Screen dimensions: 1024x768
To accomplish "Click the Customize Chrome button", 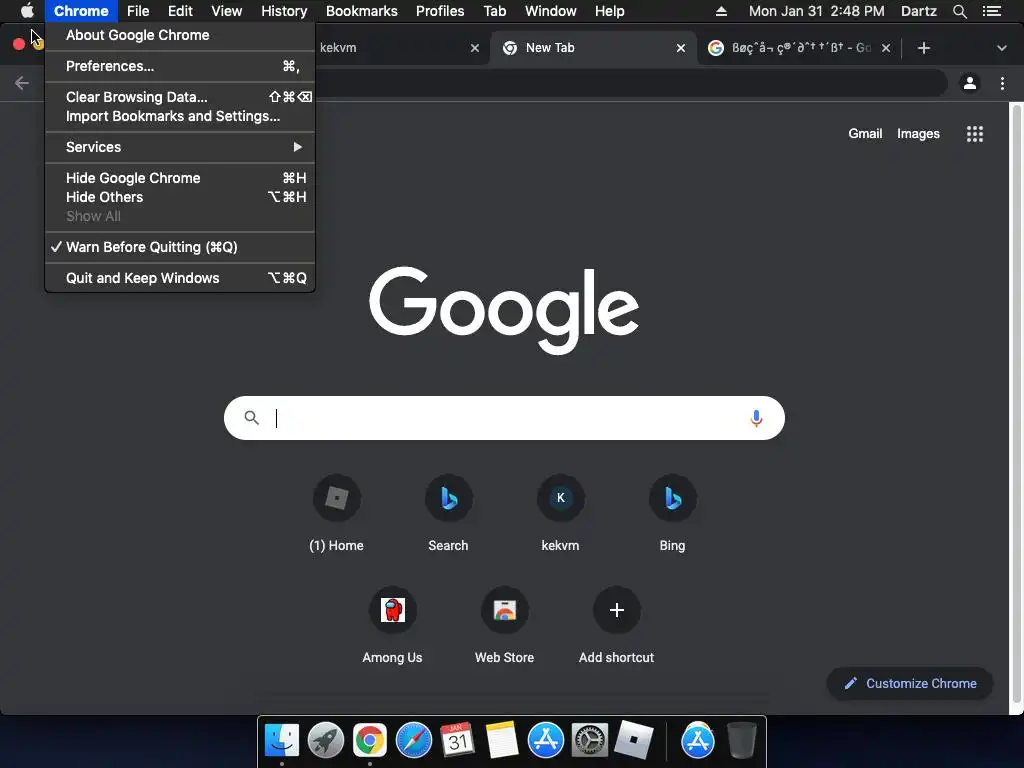I will pos(910,684).
